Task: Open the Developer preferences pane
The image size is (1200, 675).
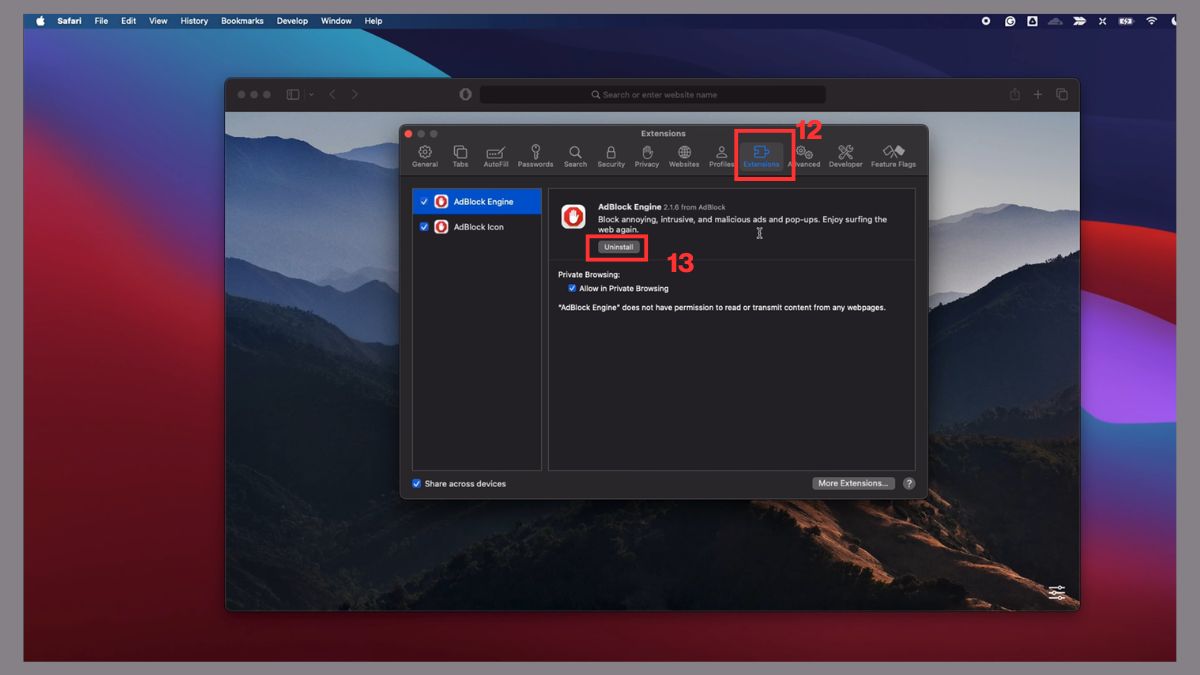Action: coord(845,156)
